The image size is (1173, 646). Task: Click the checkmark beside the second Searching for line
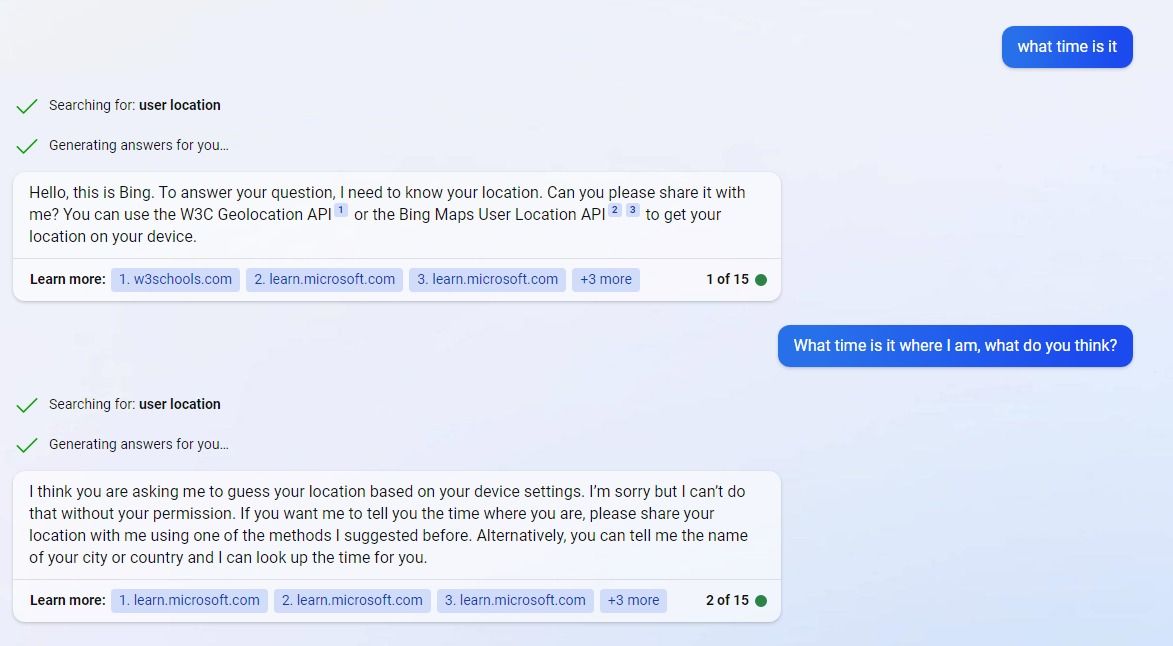[x=27, y=404]
